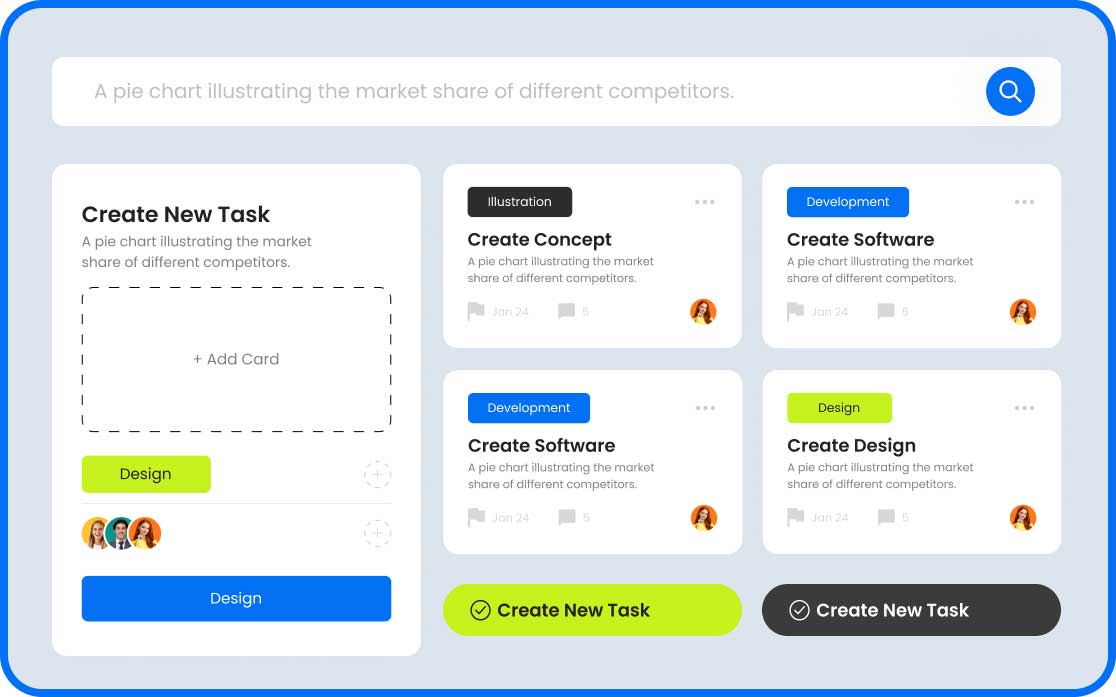Click the lime green Create New Task button
Screen dimensions: 1116x697
[x=592, y=610]
